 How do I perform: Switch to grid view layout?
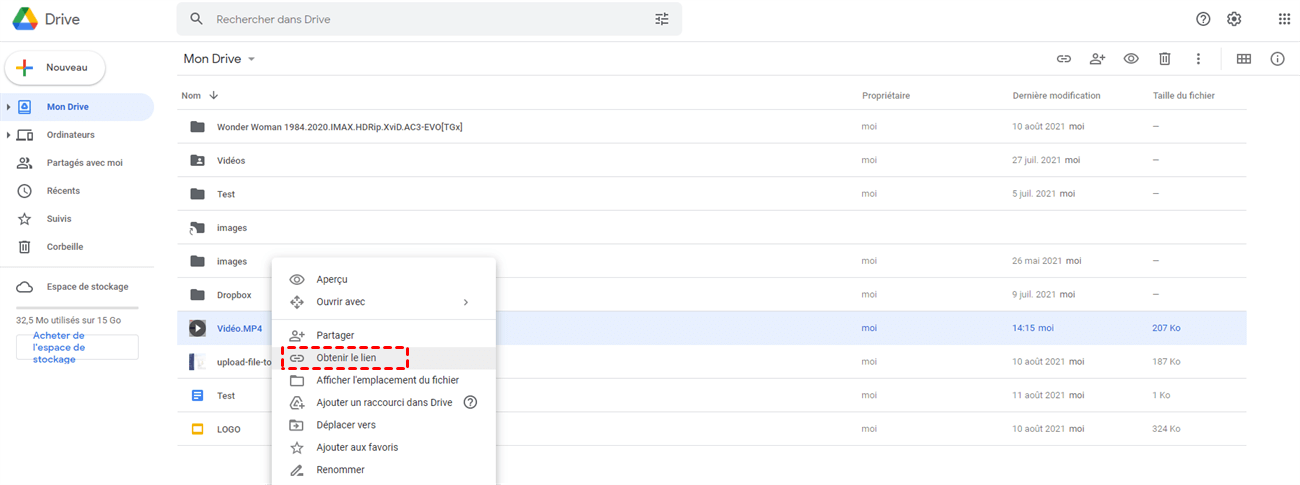[1244, 59]
